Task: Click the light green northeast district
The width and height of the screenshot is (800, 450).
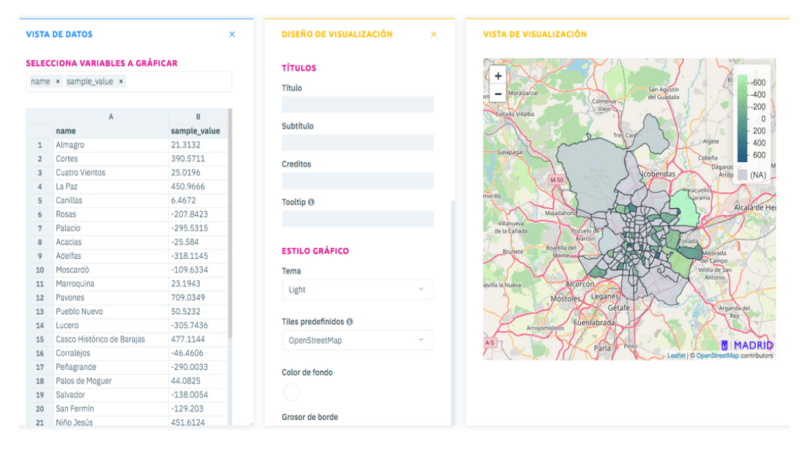Action: pyautogui.click(x=685, y=209)
